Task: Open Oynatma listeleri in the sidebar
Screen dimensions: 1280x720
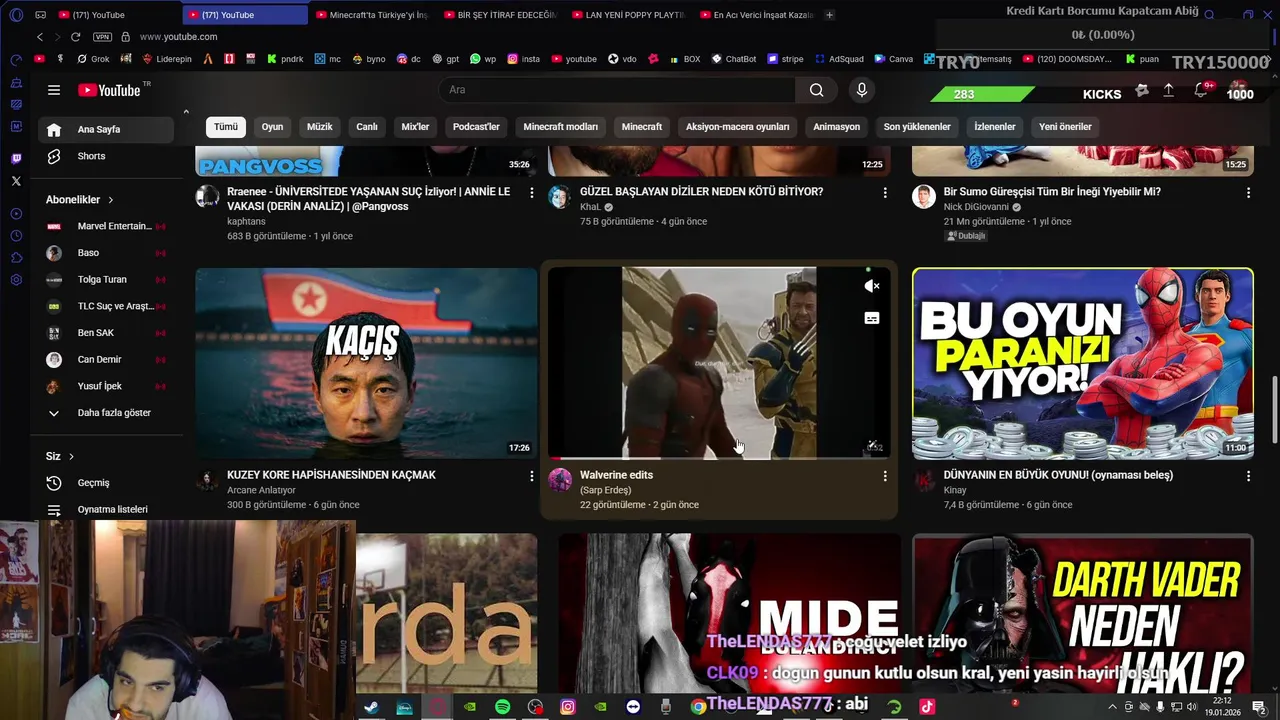Action: tap(106, 510)
